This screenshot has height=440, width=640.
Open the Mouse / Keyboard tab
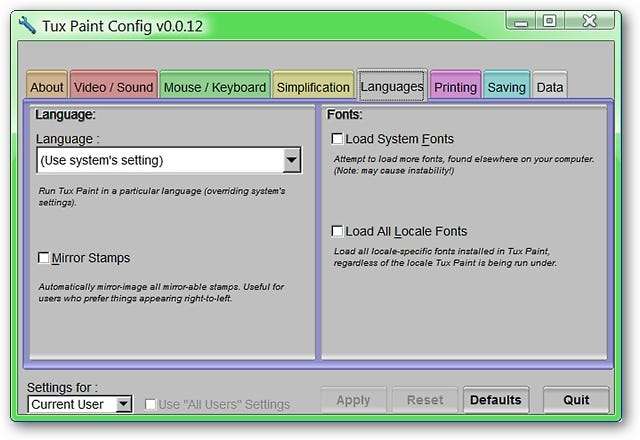click(215, 85)
